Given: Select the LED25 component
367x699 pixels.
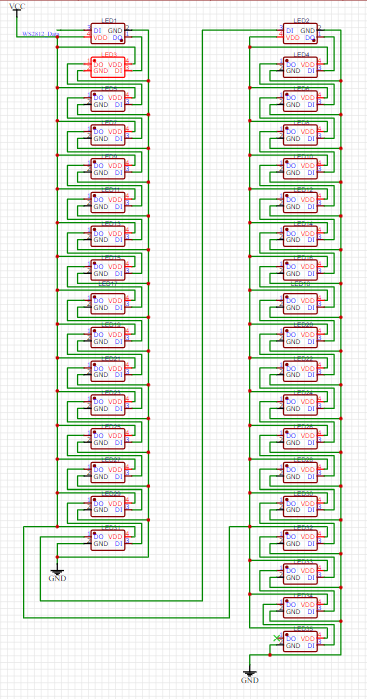Looking at the screenshot, I should click(x=108, y=439).
